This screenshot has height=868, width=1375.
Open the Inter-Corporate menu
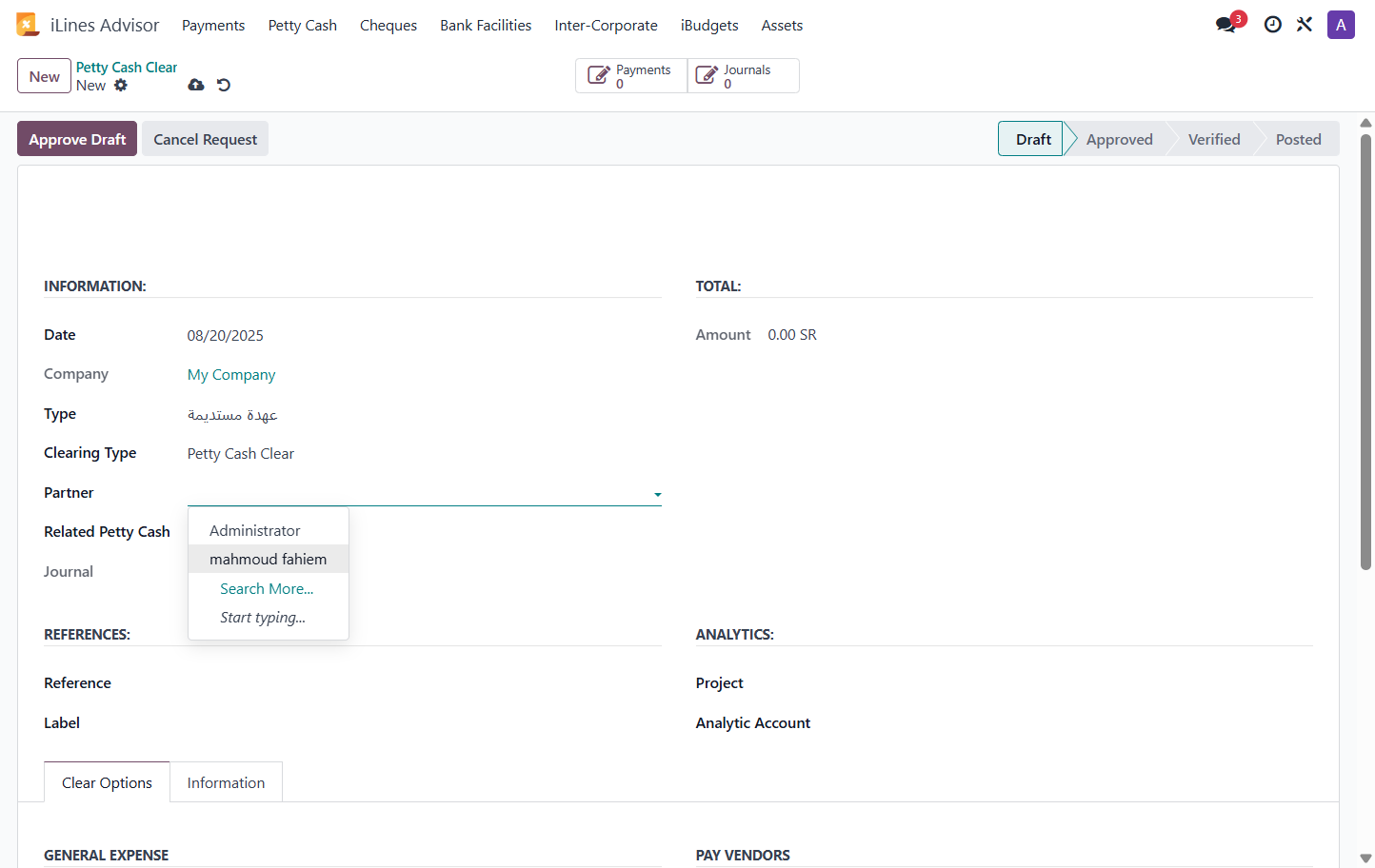(x=607, y=26)
